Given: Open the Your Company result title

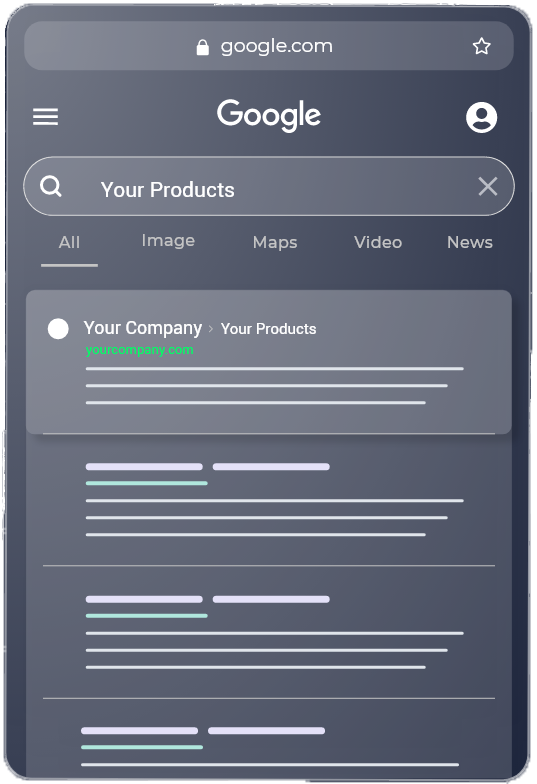Looking at the screenshot, I should point(142,328).
